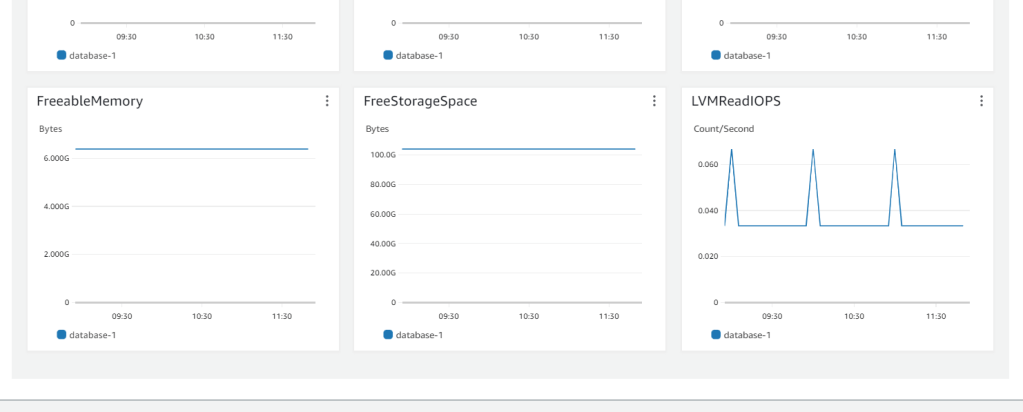Click database-1 legend swatch under LVMReadIOPS chart

point(716,335)
